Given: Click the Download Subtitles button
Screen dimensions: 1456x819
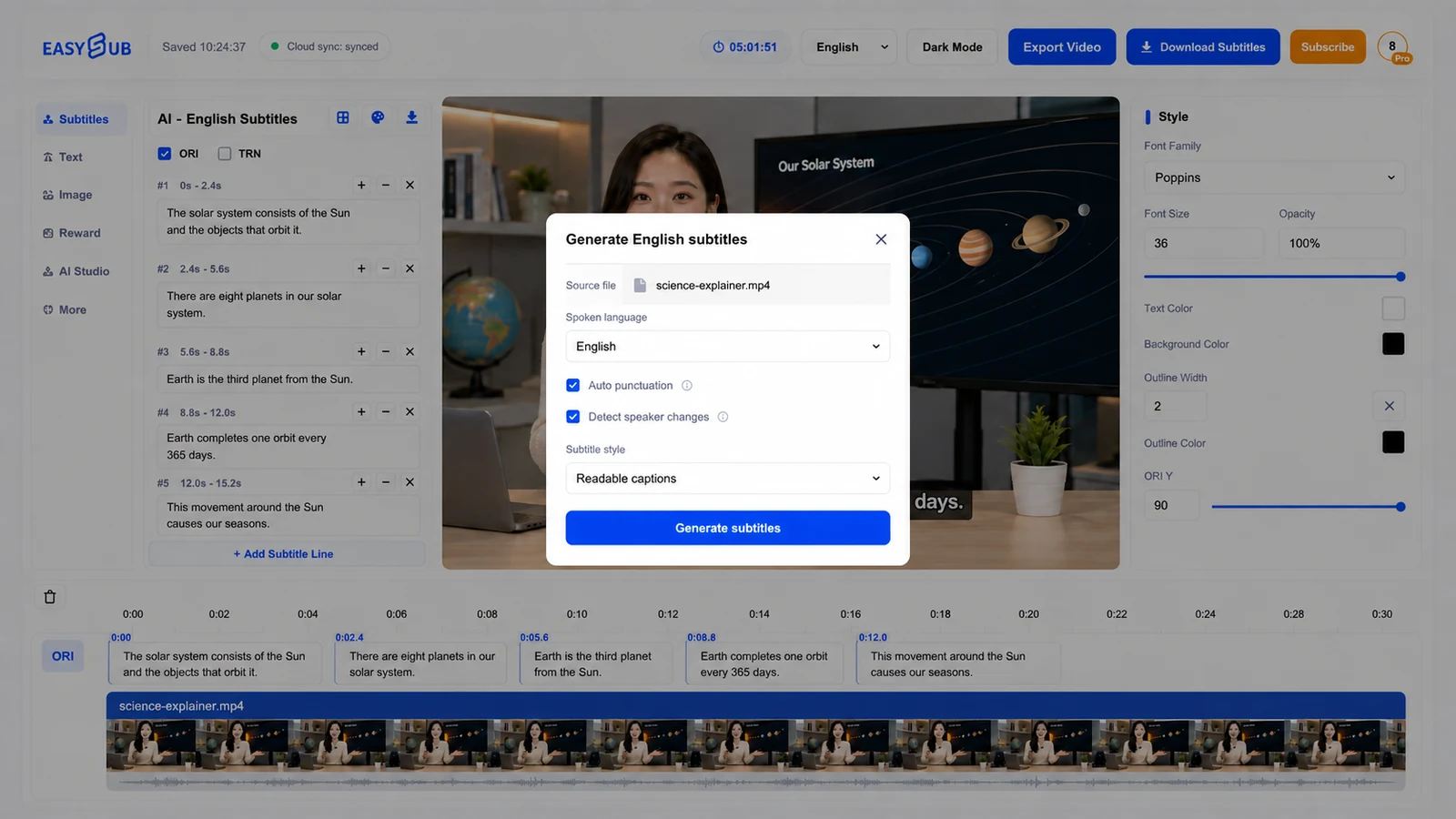Looking at the screenshot, I should [x=1202, y=47].
